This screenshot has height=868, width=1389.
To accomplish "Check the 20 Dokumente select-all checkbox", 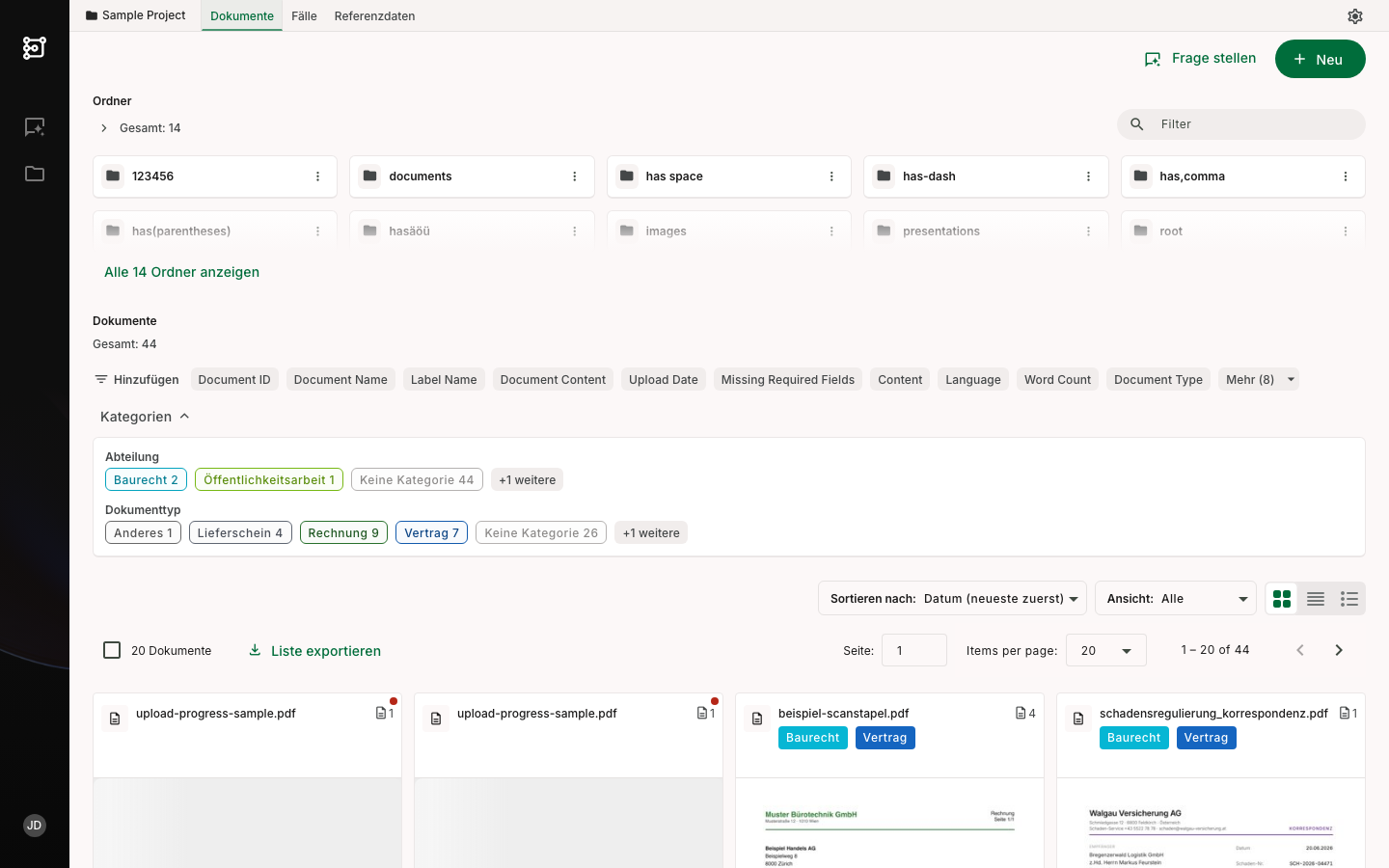I will click(x=112, y=650).
